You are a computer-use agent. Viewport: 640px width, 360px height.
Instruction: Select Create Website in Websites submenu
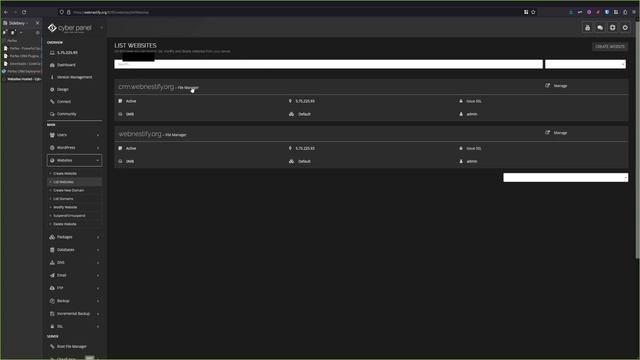(x=64, y=173)
